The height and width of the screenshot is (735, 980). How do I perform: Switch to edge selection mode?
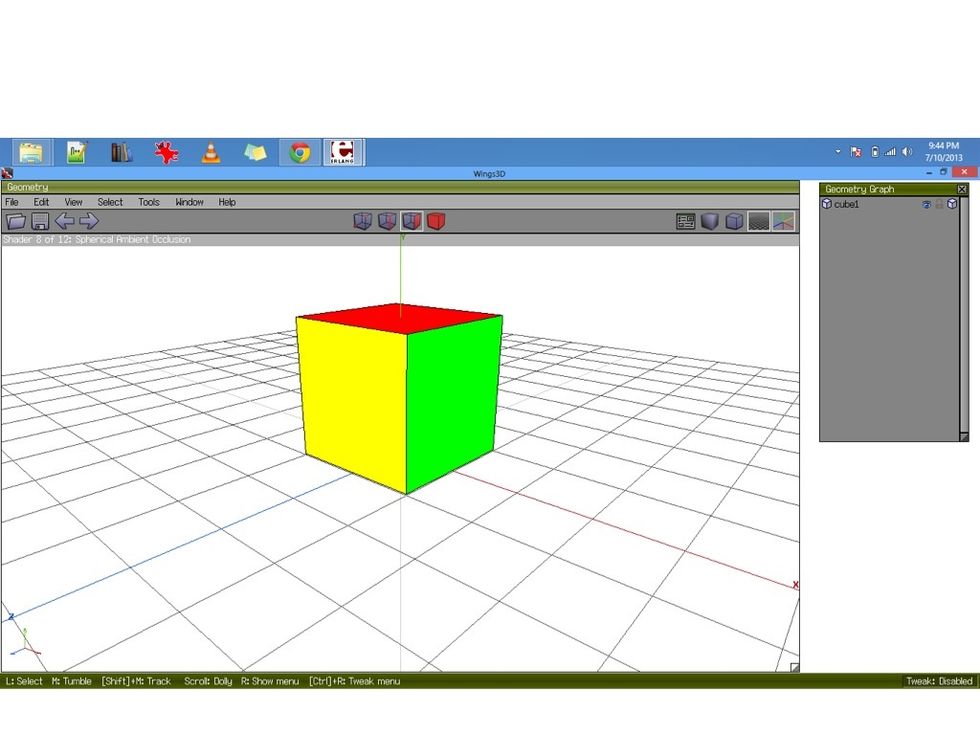click(386, 221)
